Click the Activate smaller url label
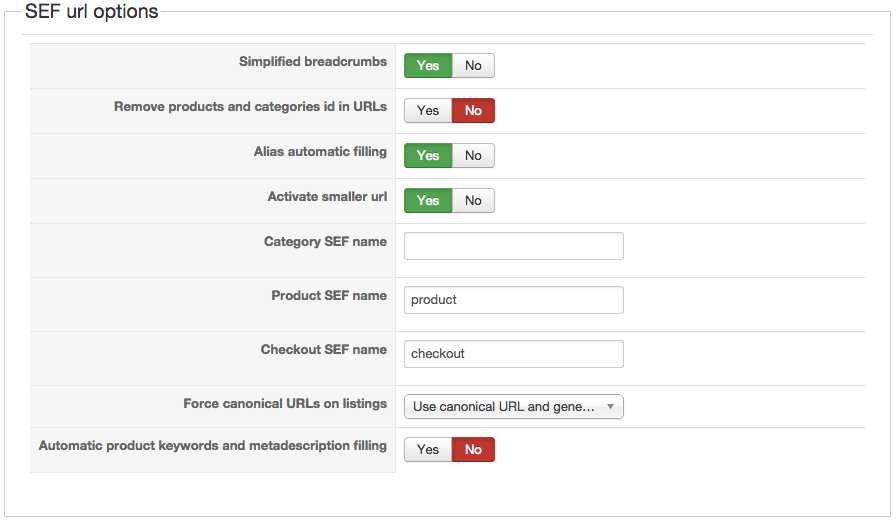The image size is (896, 521). point(327,197)
